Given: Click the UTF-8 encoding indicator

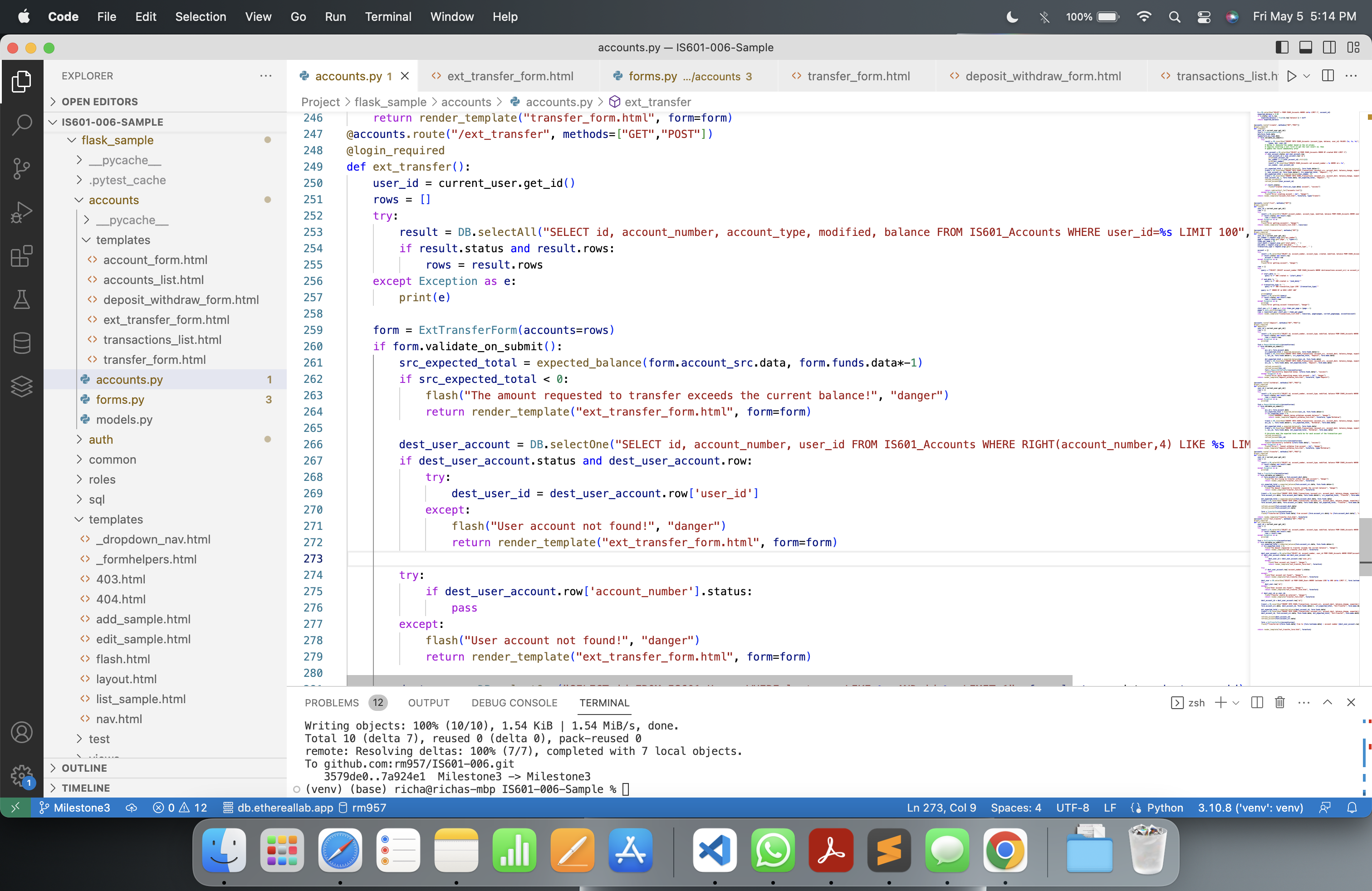Looking at the screenshot, I should 1072,808.
